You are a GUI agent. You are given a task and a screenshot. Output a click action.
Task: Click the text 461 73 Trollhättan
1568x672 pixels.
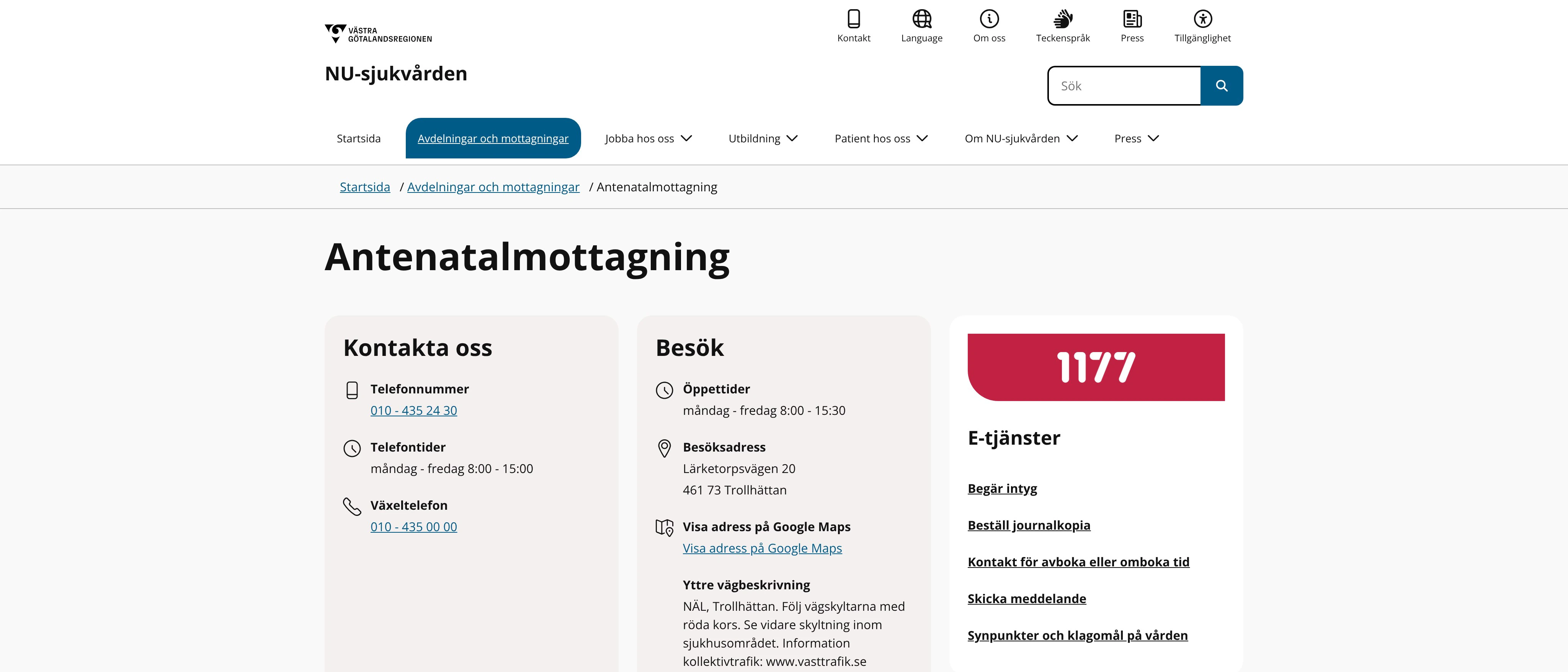click(735, 491)
